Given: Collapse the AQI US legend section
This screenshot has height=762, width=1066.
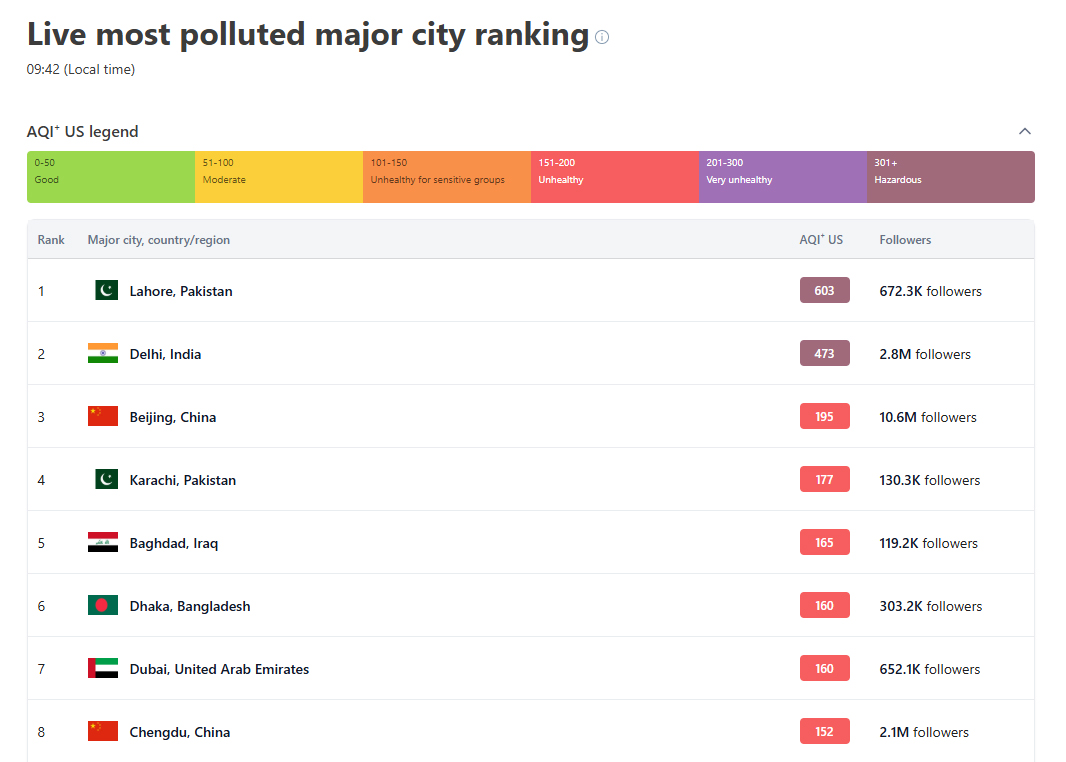Looking at the screenshot, I should [x=1024, y=131].
